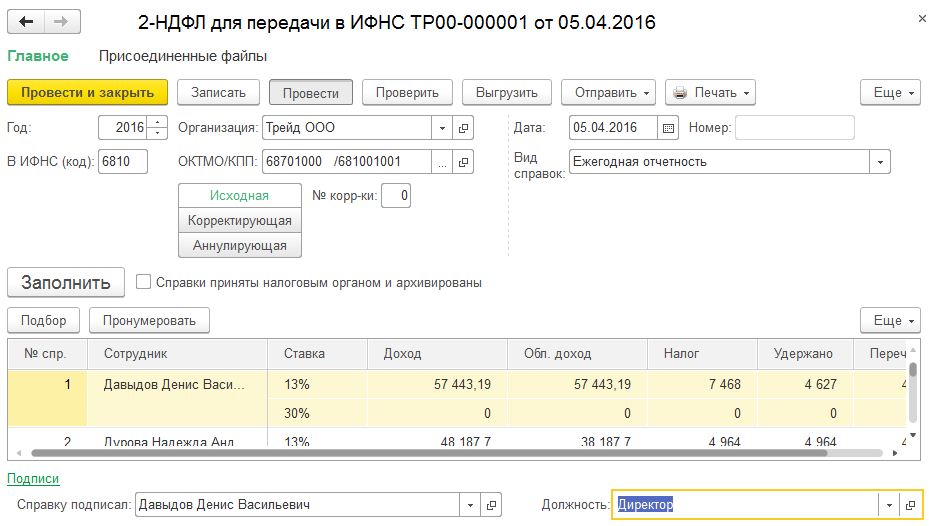The height and width of the screenshot is (526, 929).
Task: Click the Выгрузить button
Action: click(x=507, y=92)
